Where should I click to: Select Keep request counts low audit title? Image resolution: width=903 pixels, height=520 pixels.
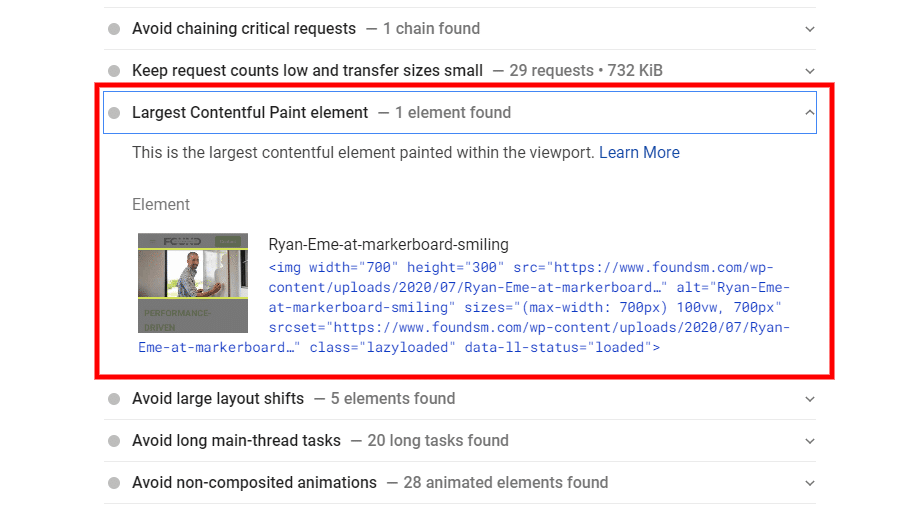[x=308, y=70]
